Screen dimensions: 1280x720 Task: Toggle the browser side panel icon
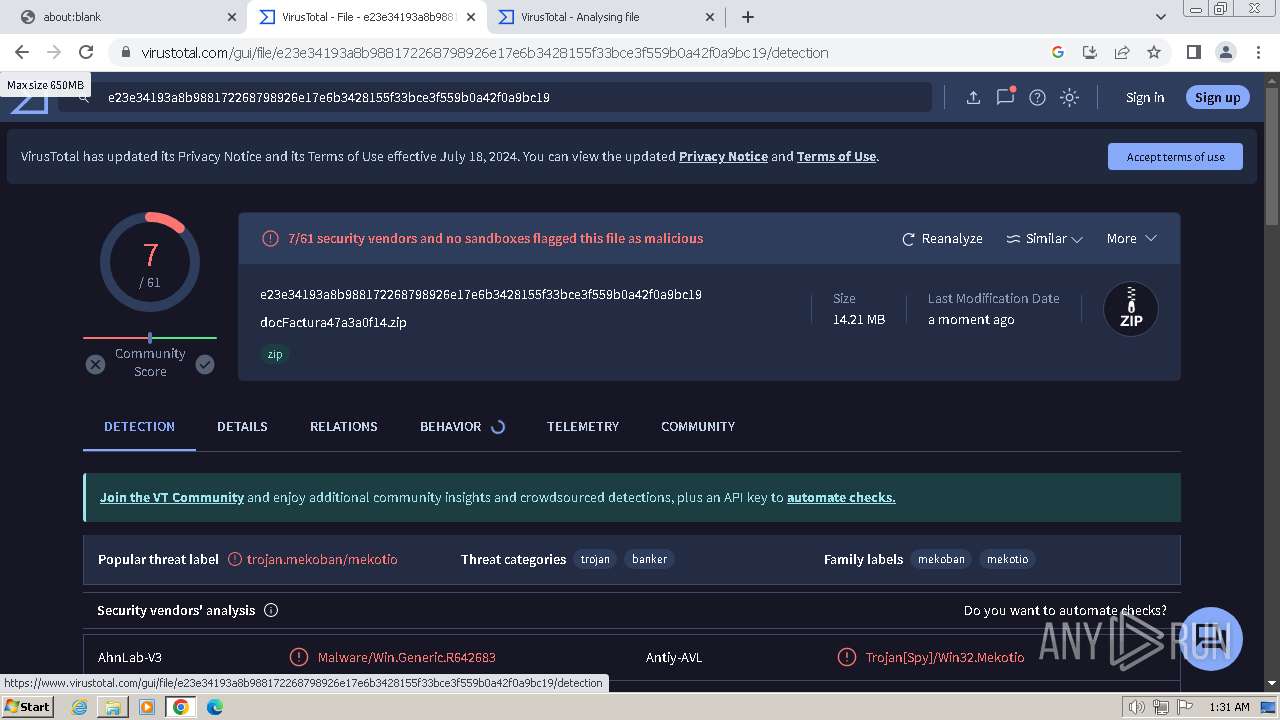[x=1193, y=52]
